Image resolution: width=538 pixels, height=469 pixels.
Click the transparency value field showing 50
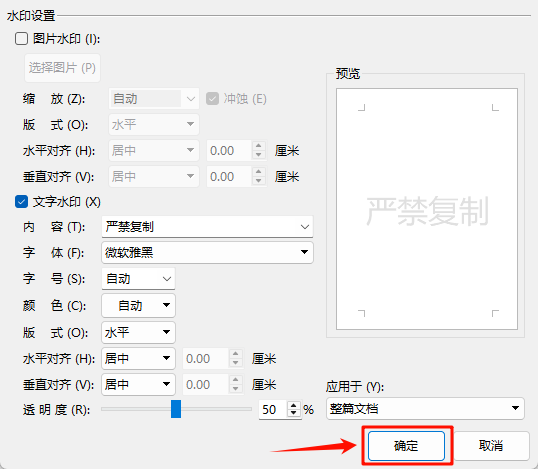click(x=273, y=409)
